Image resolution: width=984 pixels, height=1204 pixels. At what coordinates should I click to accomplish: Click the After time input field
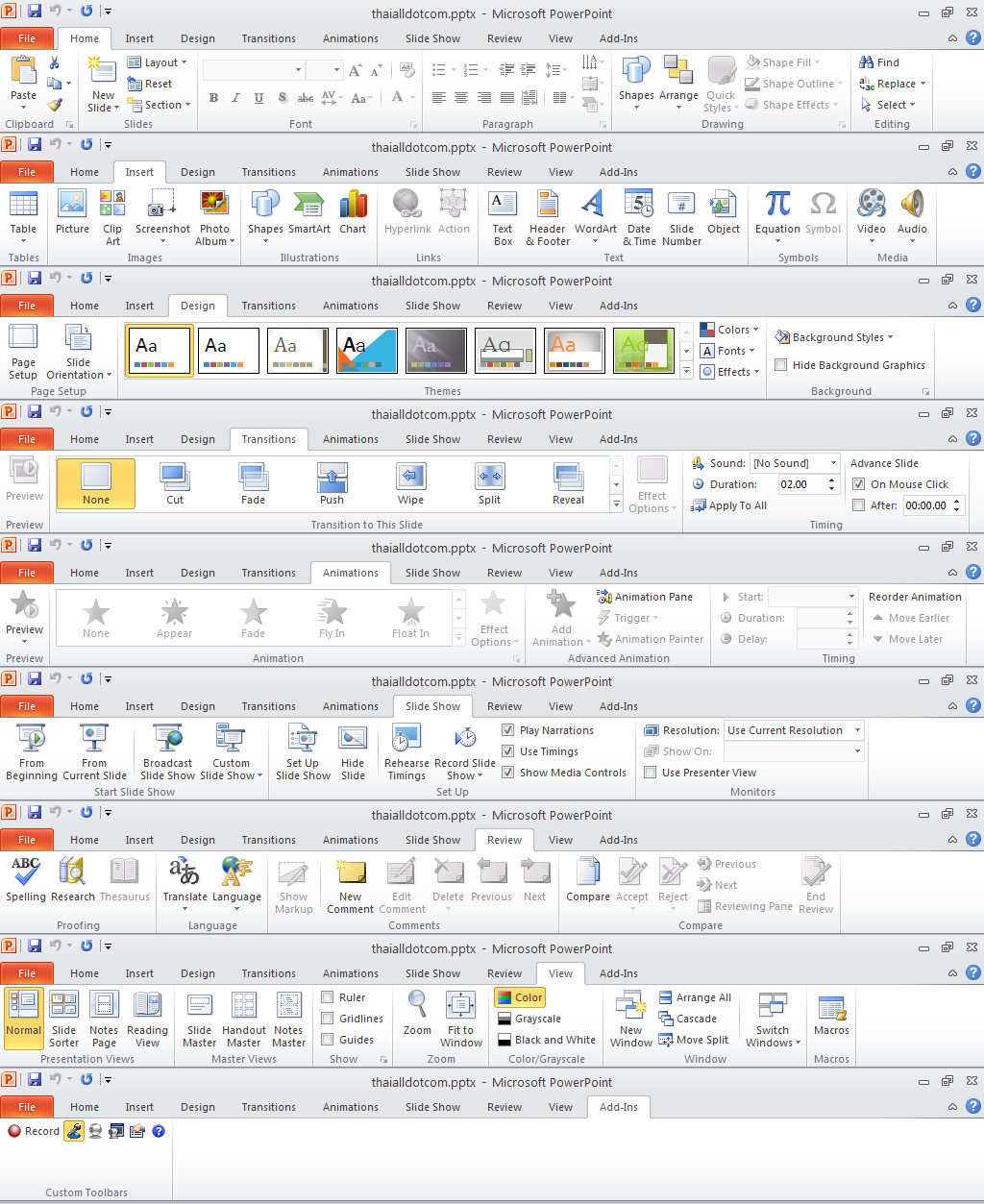(x=926, y=505)
